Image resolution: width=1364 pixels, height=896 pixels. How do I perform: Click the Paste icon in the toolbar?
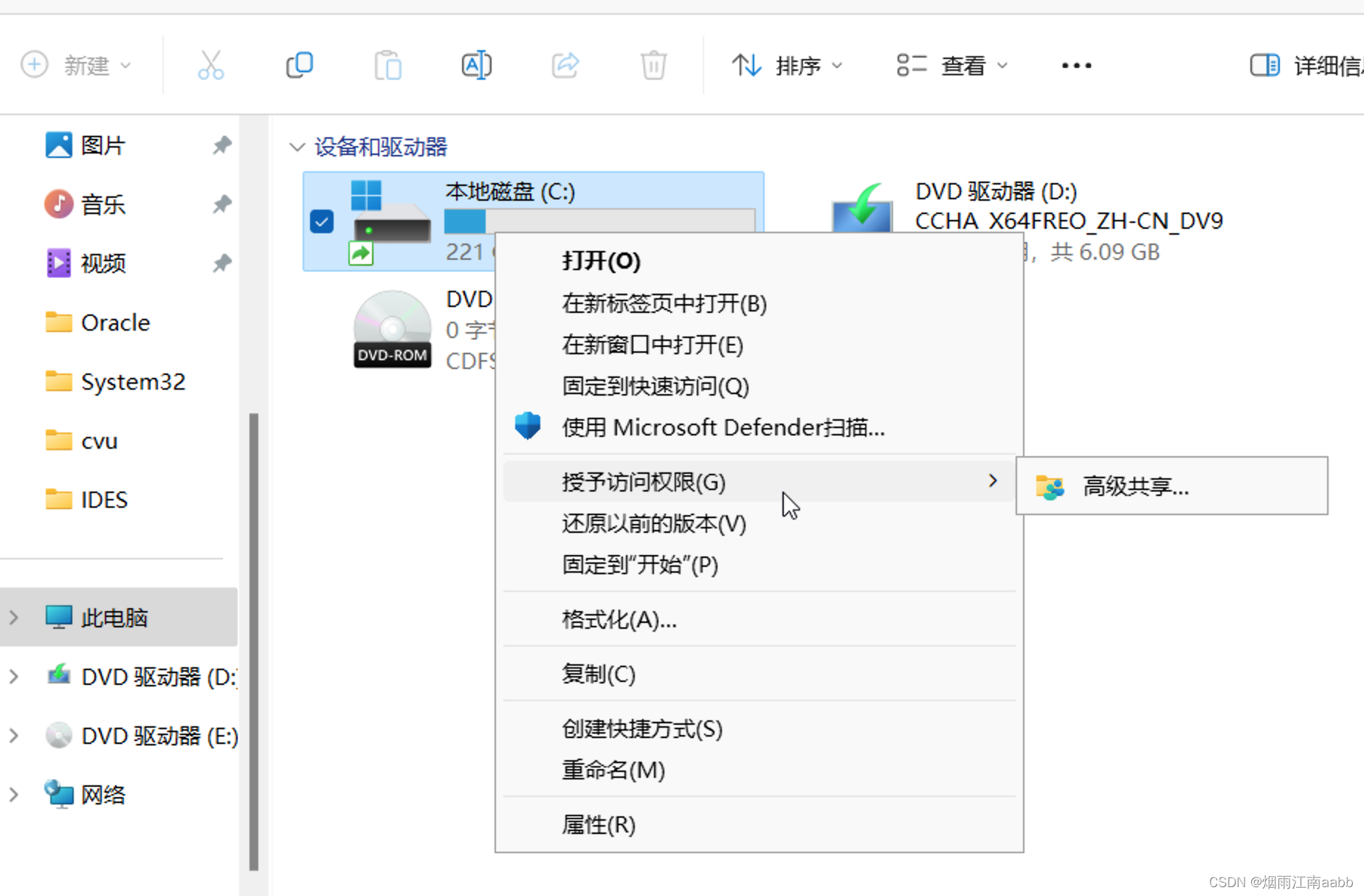coord(387,65)
